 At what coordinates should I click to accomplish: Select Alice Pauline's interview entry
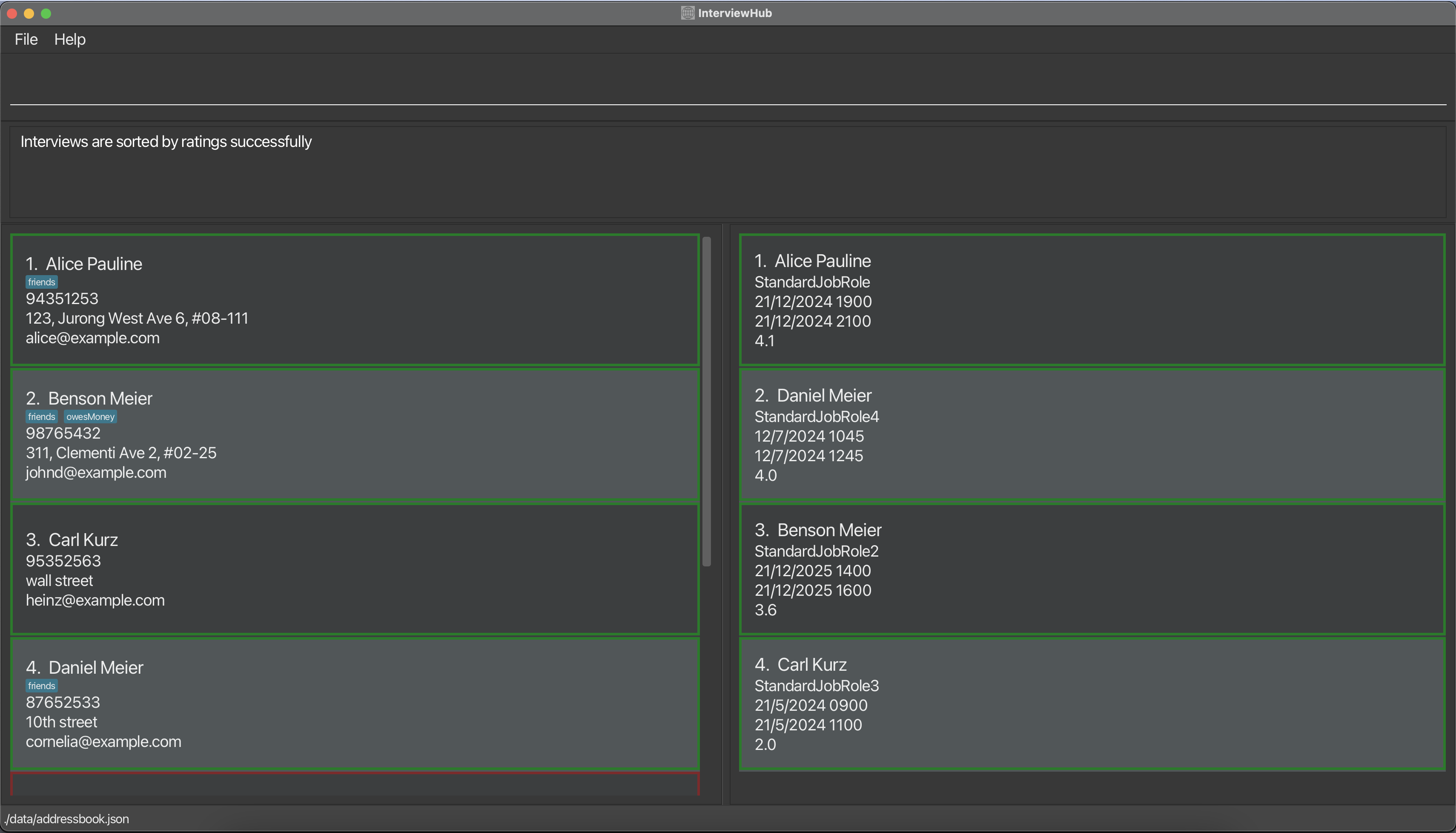(1092, 300)
